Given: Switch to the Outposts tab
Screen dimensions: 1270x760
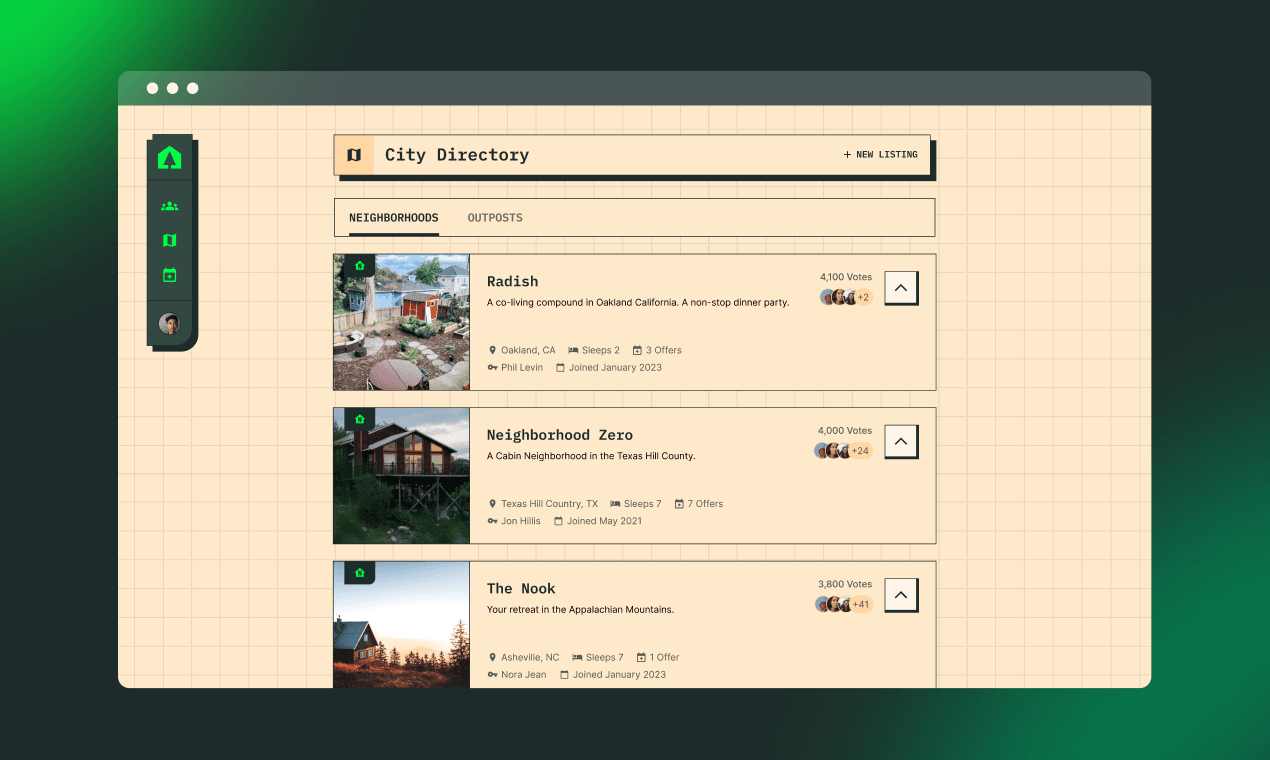Looking at the screenshot, I should 495,218.
